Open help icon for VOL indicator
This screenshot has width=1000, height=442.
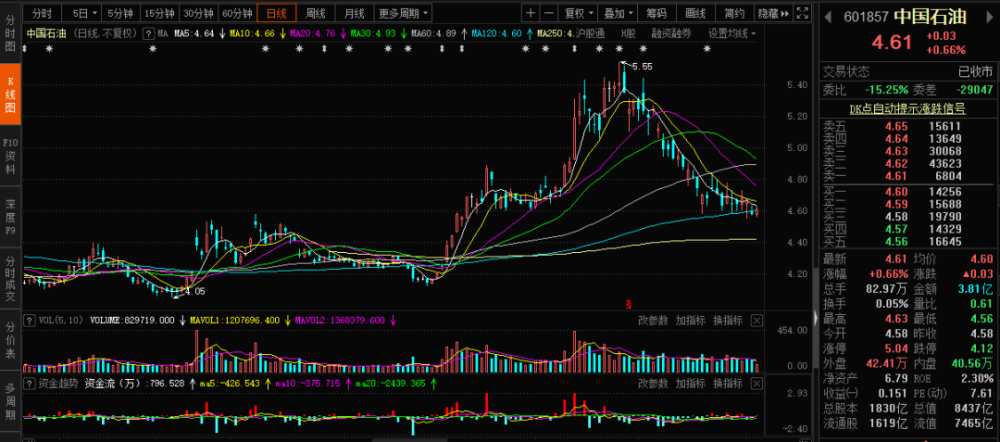coord(28,321)
